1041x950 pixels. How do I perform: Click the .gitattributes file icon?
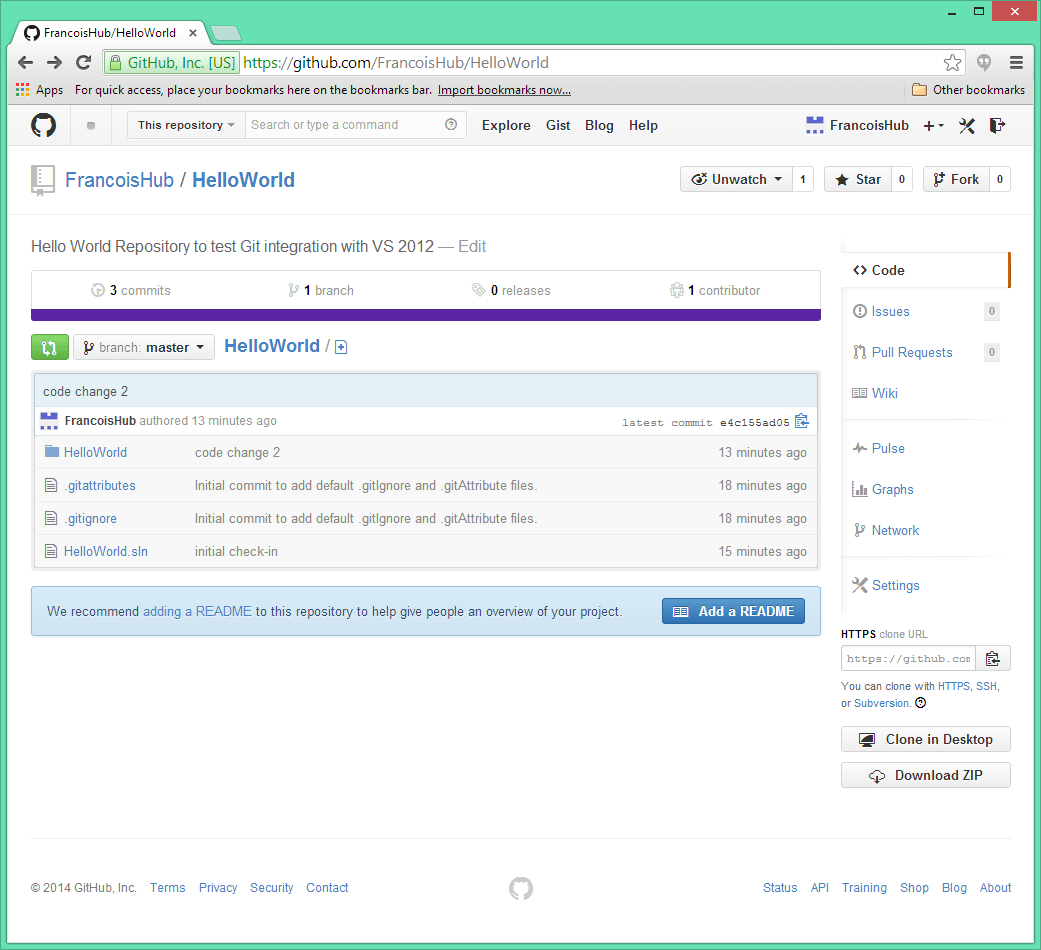coord(50,485)
